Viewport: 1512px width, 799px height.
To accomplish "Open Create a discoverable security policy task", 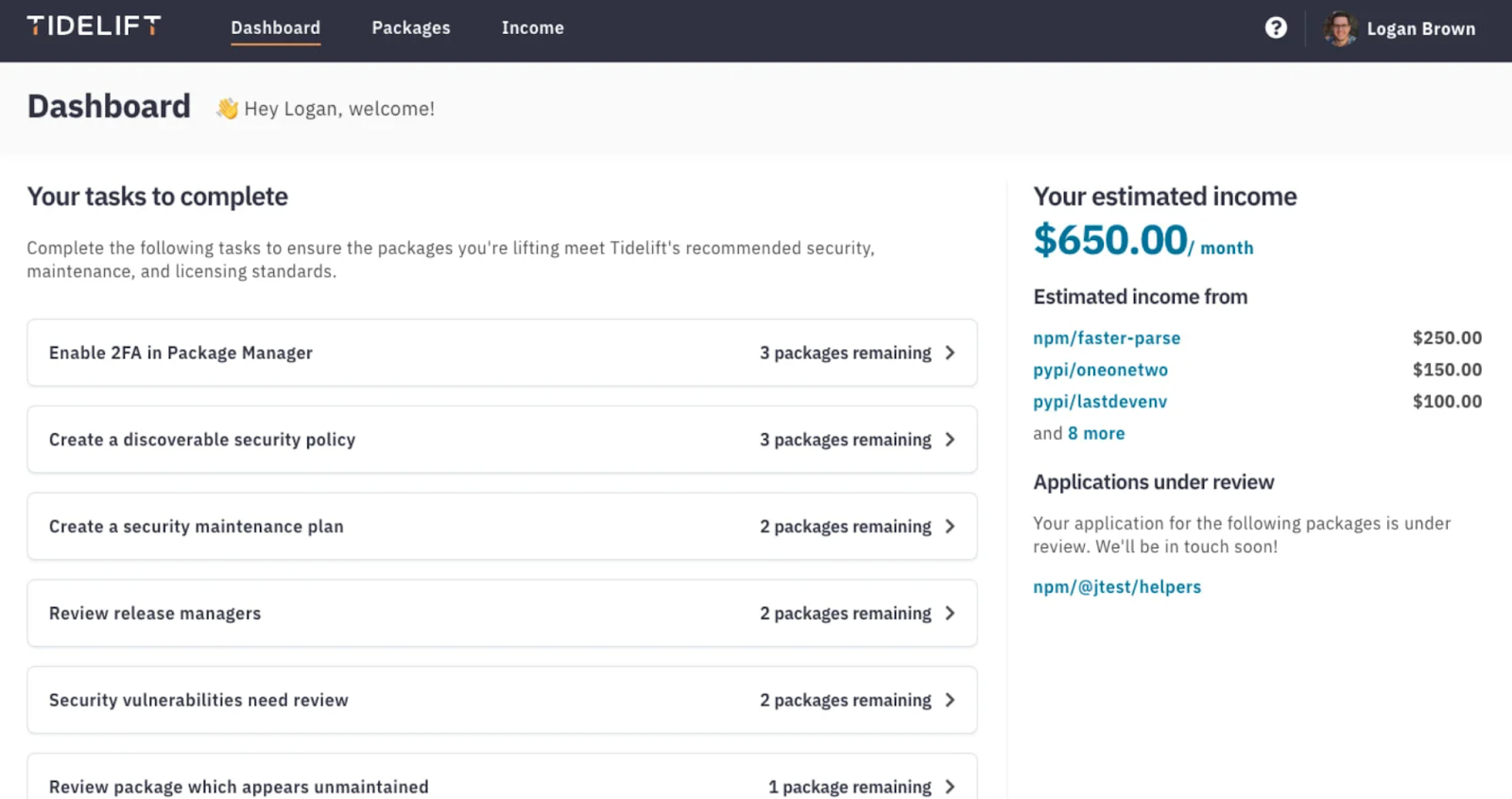I will click(502, 440).
